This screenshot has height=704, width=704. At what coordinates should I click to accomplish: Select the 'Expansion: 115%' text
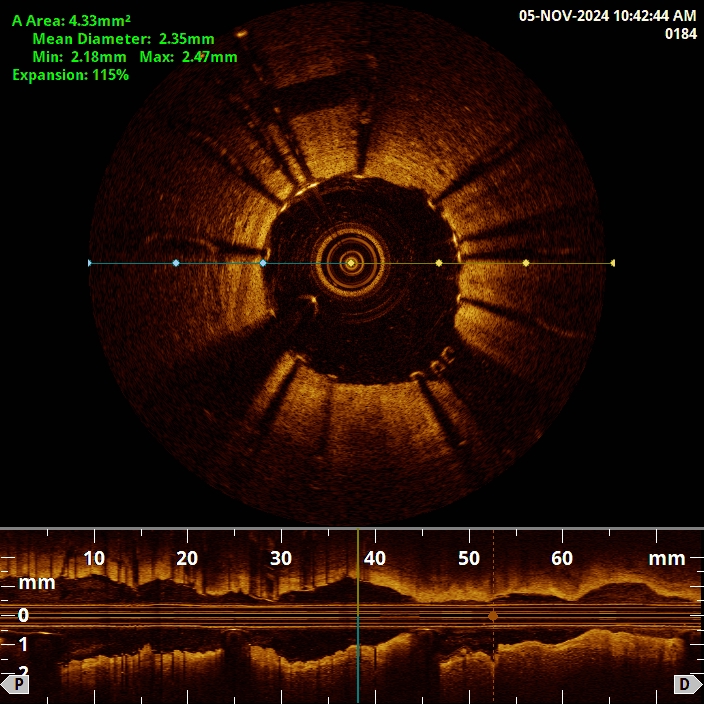(x=70, y=75)
